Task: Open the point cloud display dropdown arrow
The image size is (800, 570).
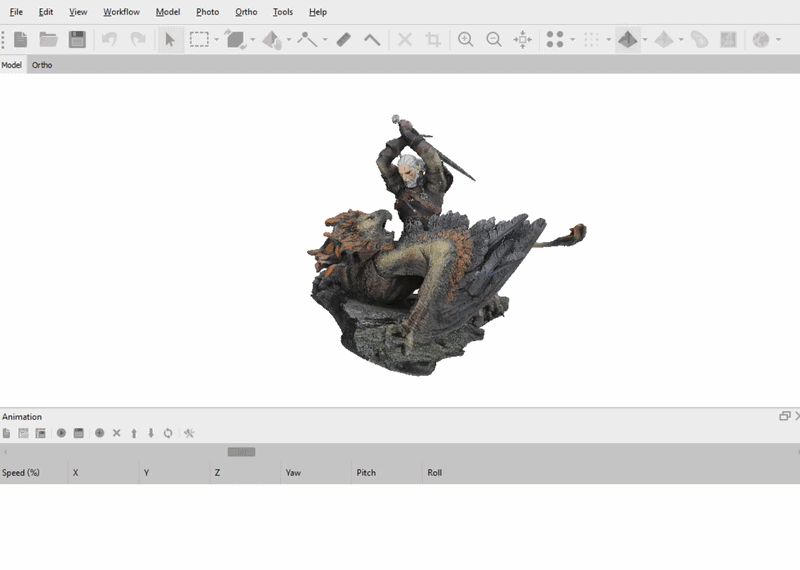Action: coord(573,41)
